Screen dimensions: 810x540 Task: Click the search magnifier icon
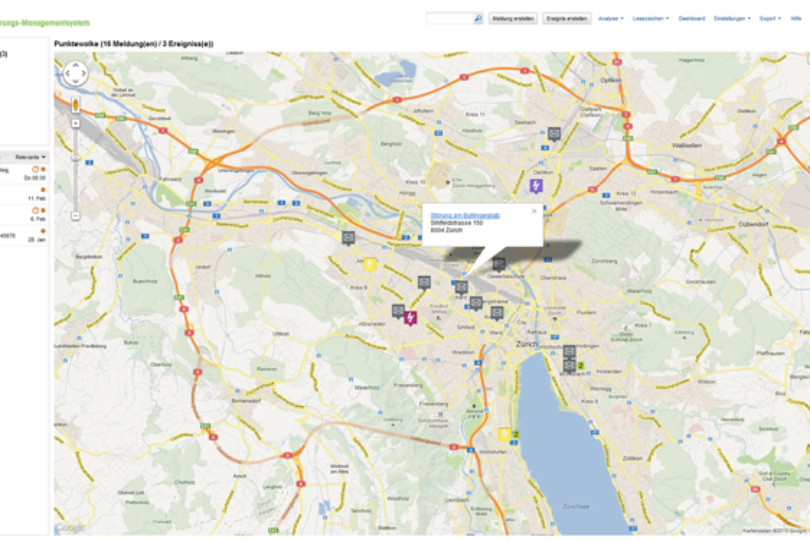pyautogui.click(x=478, y=18)
